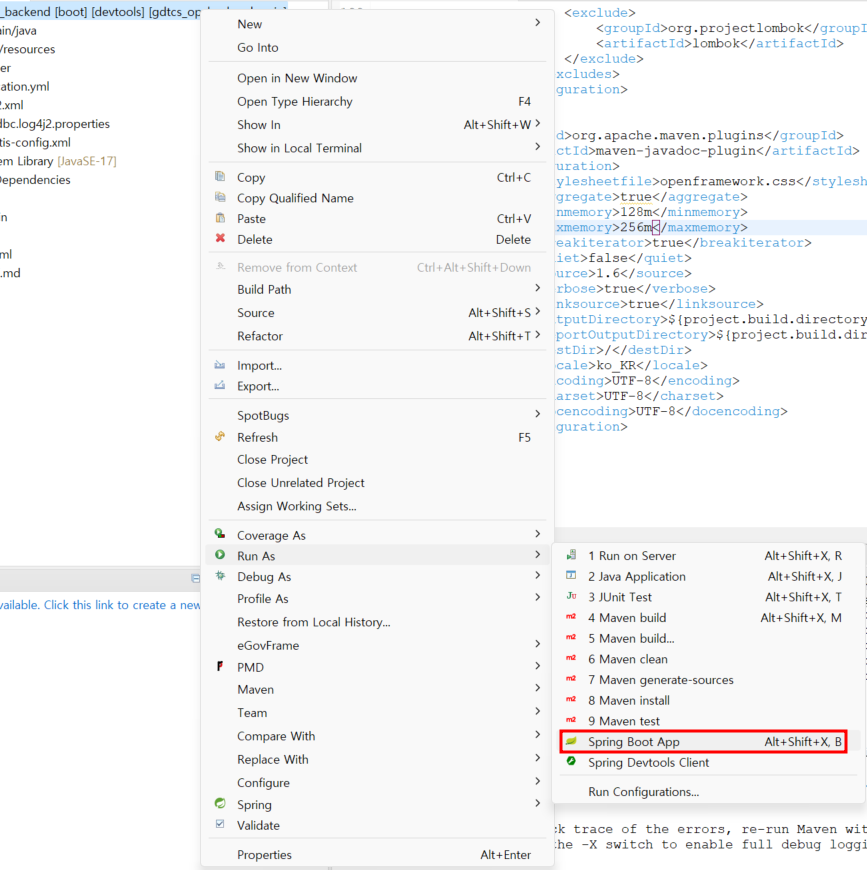Open Show in Local Terminal submenu

click(377, 148)
